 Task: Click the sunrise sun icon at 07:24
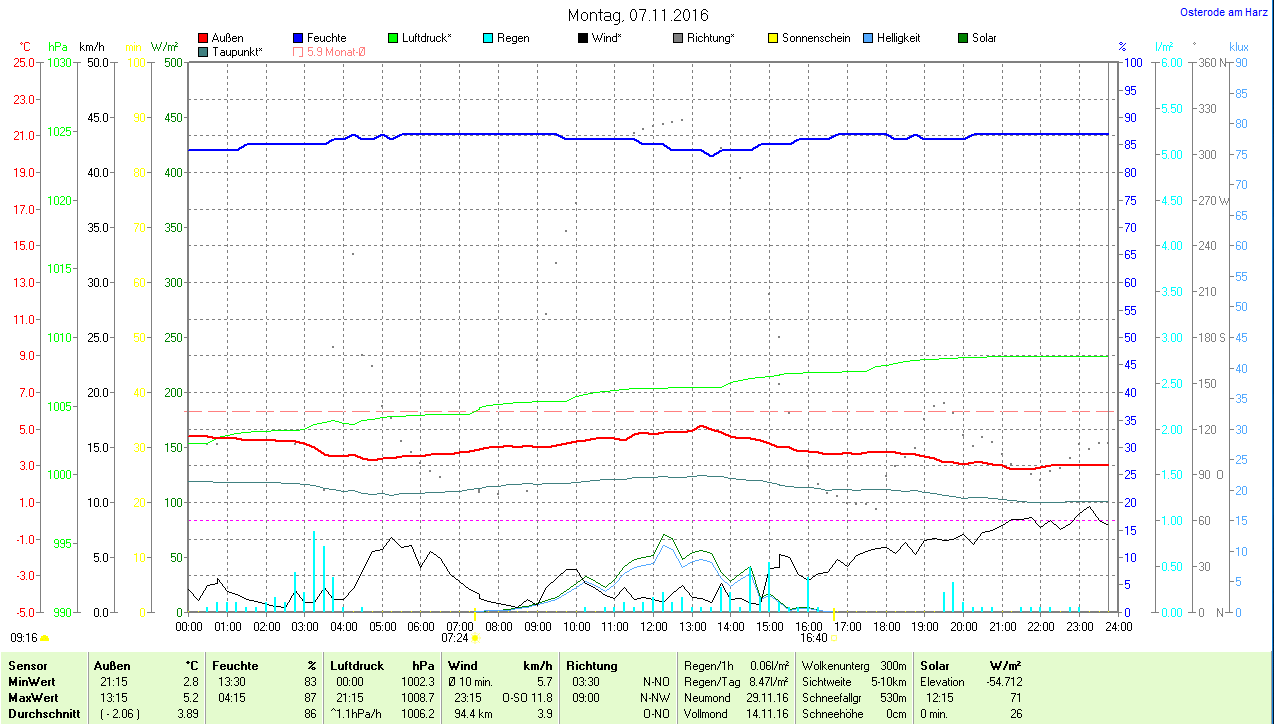475,637
